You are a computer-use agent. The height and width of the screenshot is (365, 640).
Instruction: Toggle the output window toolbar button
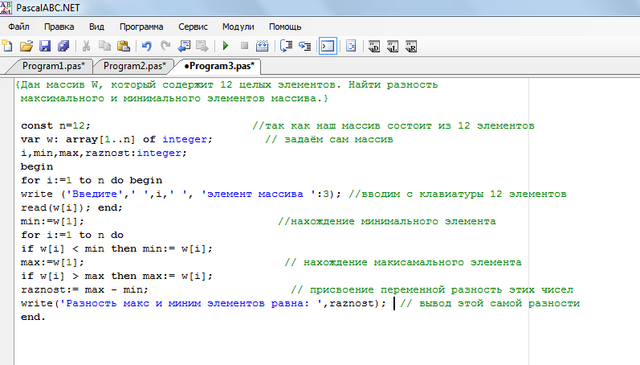coord(328,46)
